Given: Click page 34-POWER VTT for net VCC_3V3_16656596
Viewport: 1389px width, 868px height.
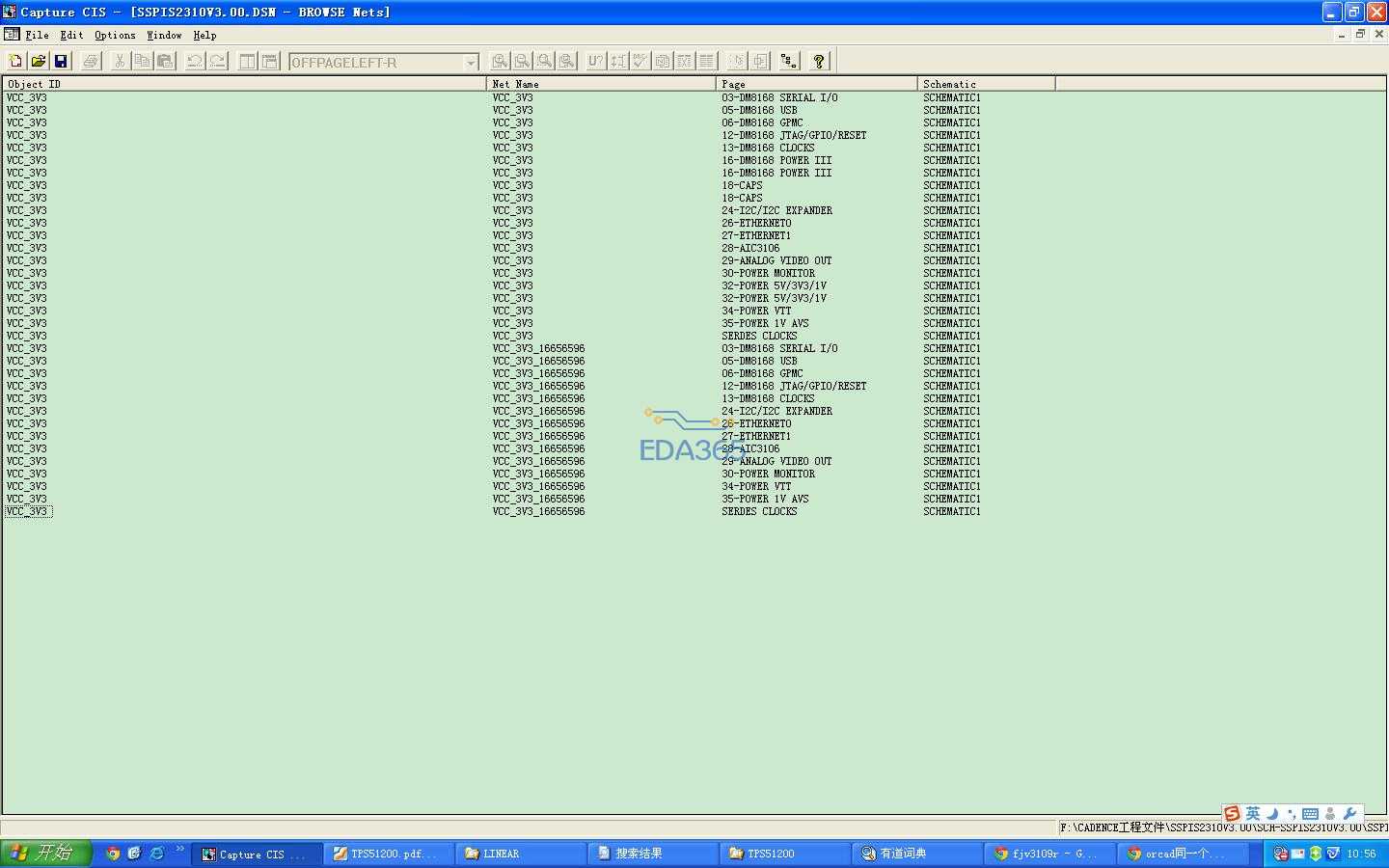Looking at the screenshot, I should [756, 486].
